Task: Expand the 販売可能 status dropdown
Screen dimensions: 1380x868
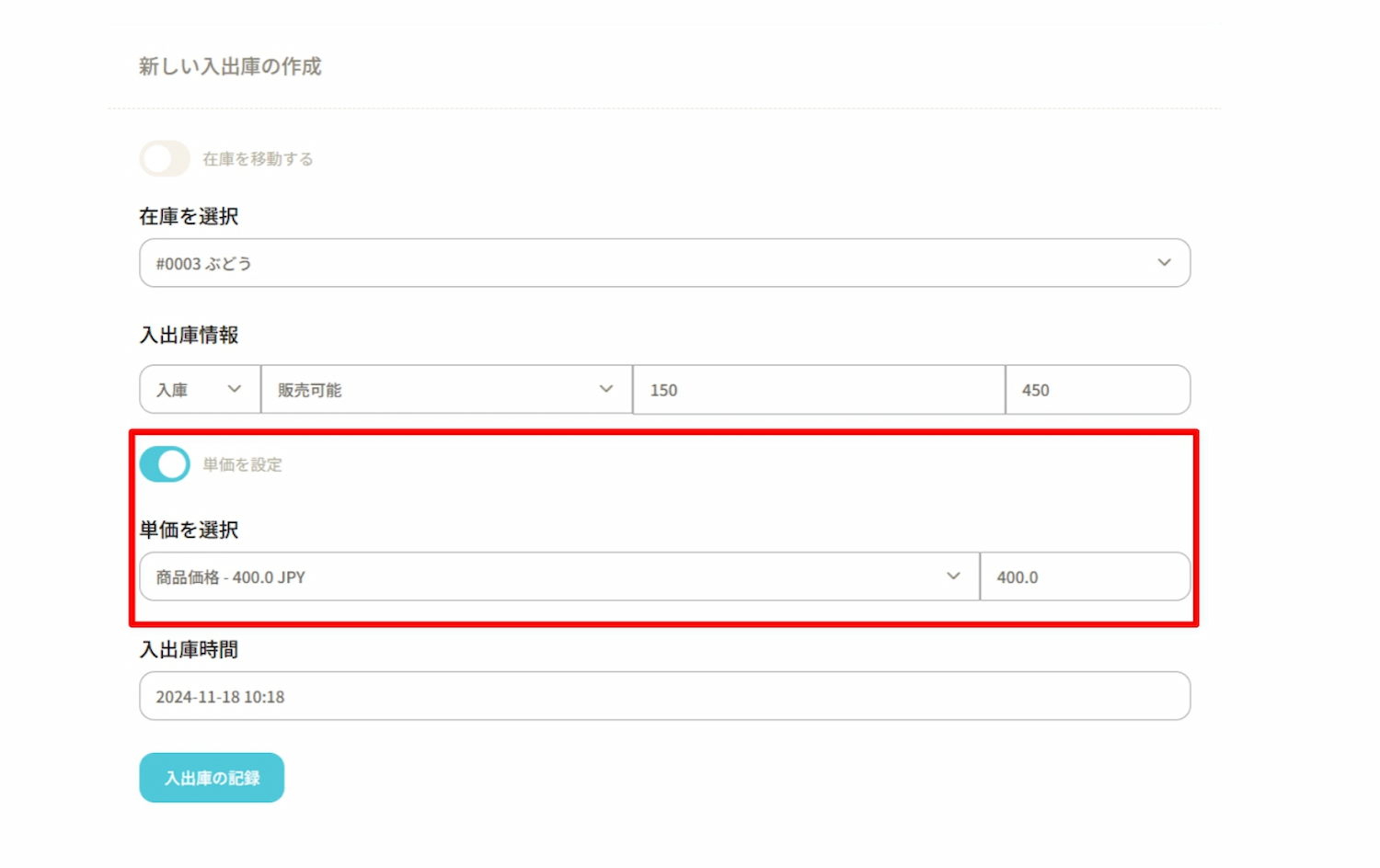Action: pos(432,390)
